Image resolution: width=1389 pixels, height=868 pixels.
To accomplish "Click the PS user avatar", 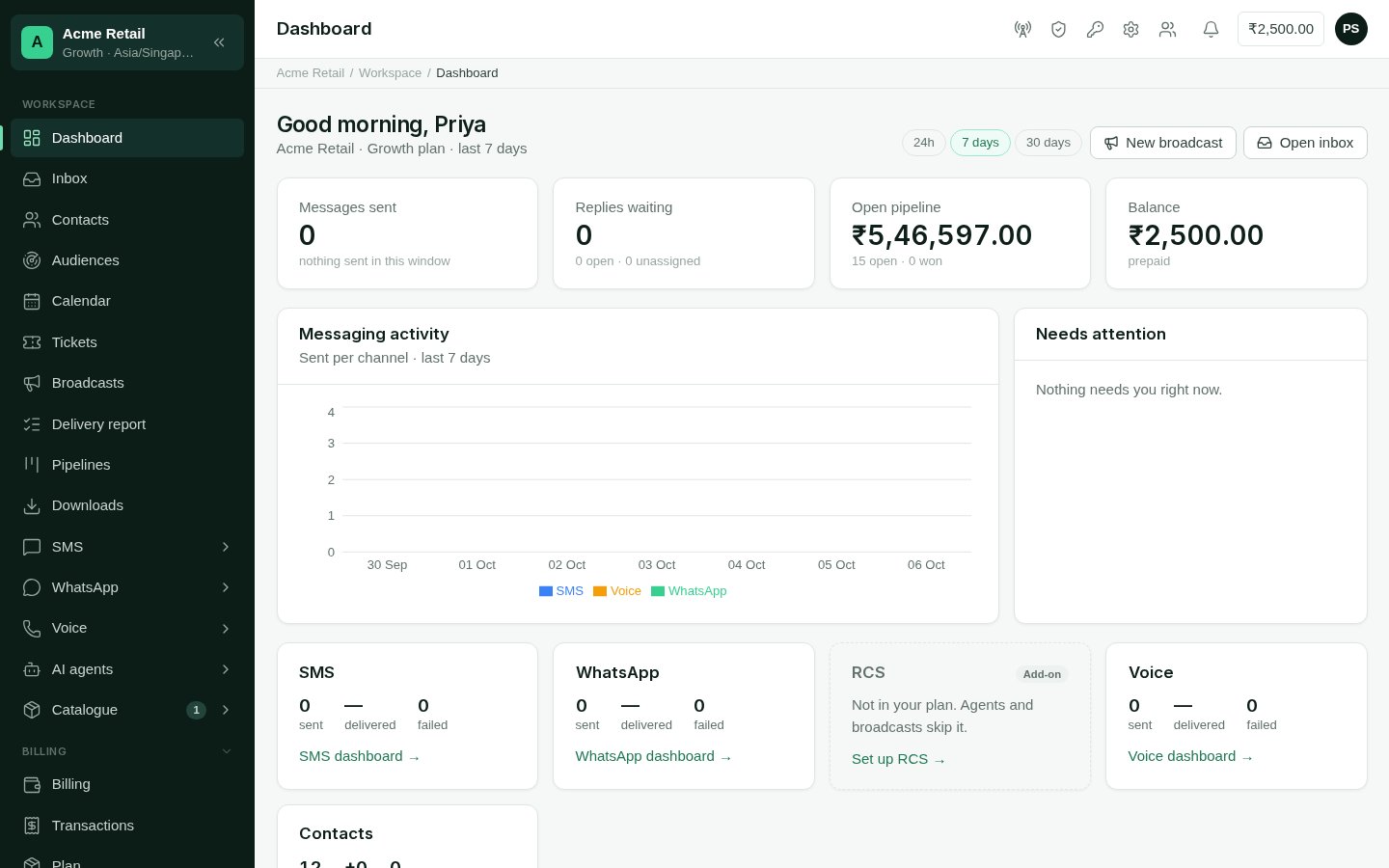I will [1350, 29].
